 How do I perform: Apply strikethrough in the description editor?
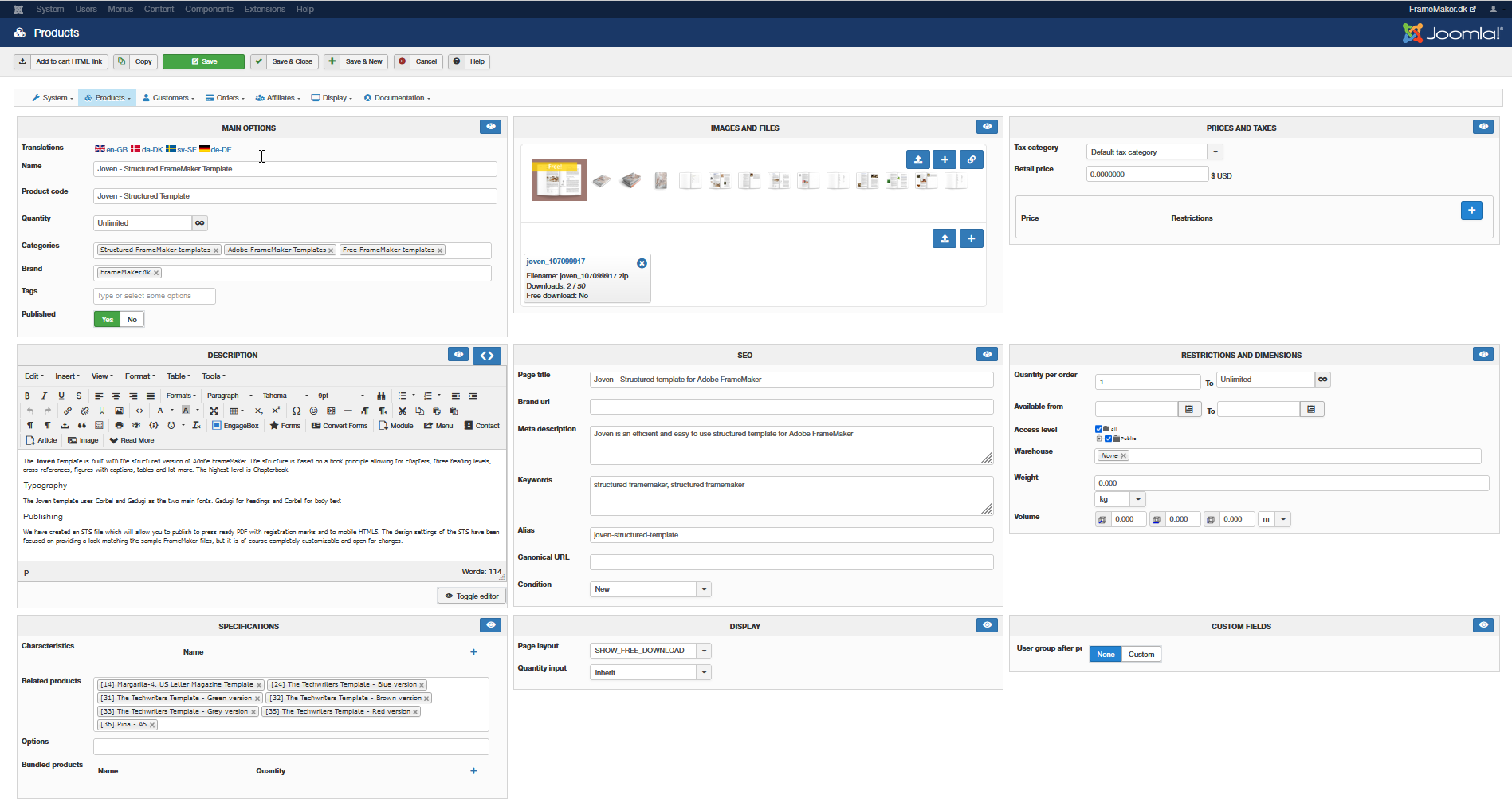[78, 396]
